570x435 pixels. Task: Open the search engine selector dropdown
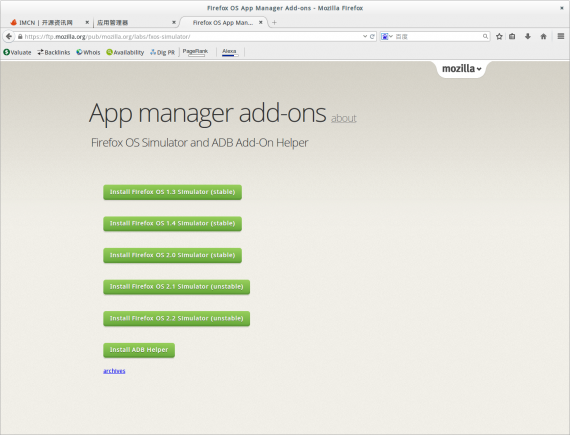coord(387,36)
